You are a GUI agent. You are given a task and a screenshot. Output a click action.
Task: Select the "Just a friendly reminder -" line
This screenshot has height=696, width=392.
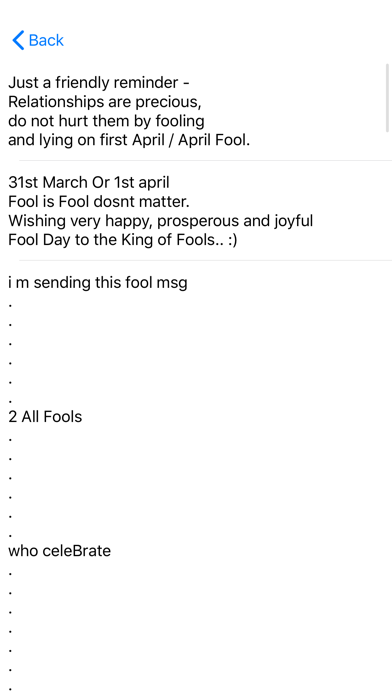(x=99, y=83)
